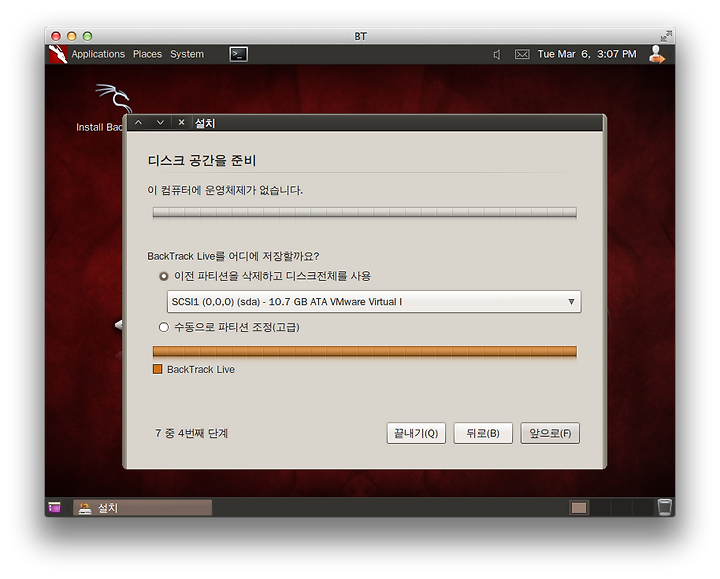
Task: Open the SCSI1 sda disk dropdown
Action: [374, 302]
